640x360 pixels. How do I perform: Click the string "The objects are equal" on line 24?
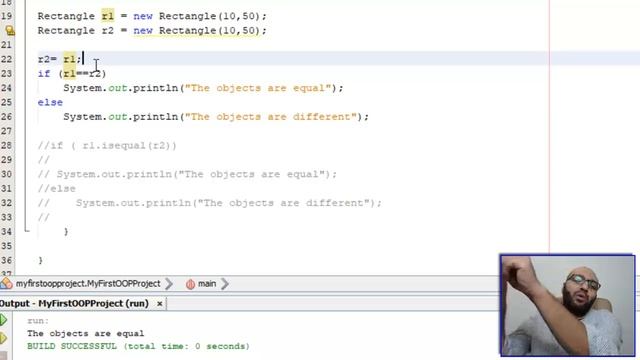258,88
